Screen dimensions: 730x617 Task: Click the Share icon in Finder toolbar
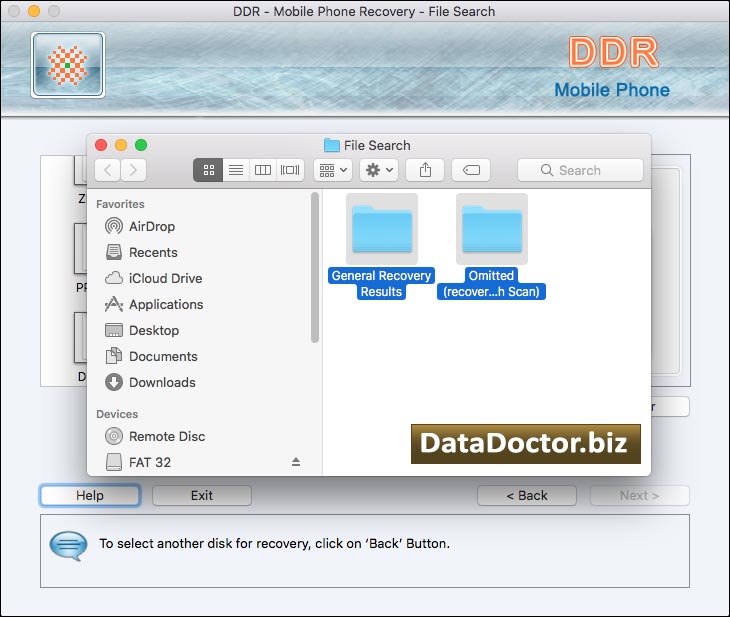click(425, 170)
